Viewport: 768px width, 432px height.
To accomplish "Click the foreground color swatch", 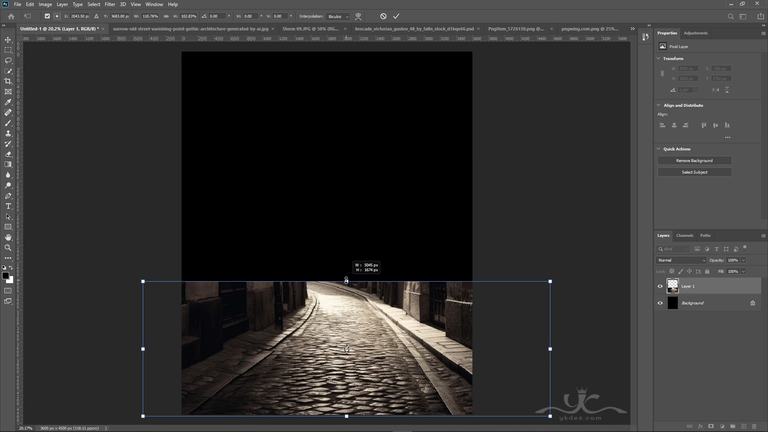I will coord(5,276).
